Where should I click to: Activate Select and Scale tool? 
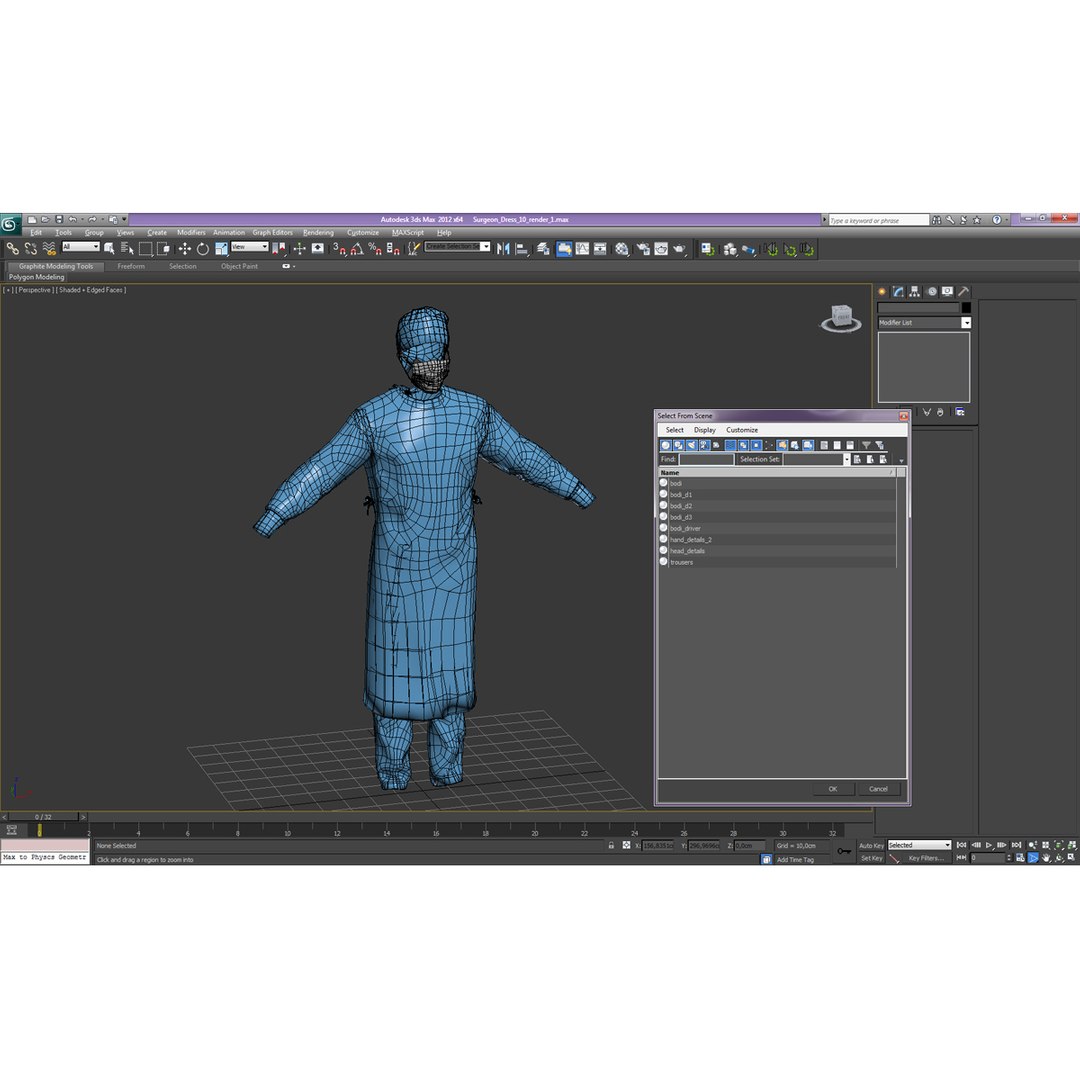[x=221, y=249]
